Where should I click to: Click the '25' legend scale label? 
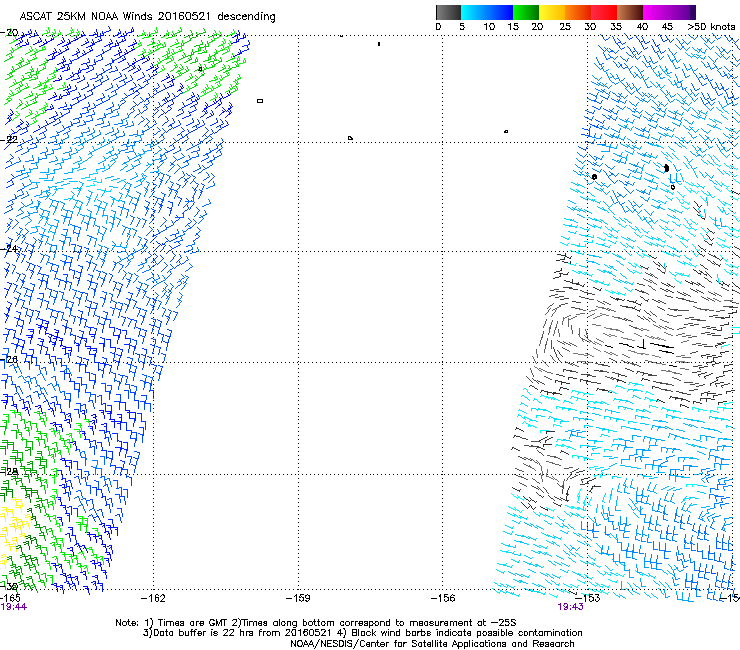pyautogui.click(x=565, y=27)
